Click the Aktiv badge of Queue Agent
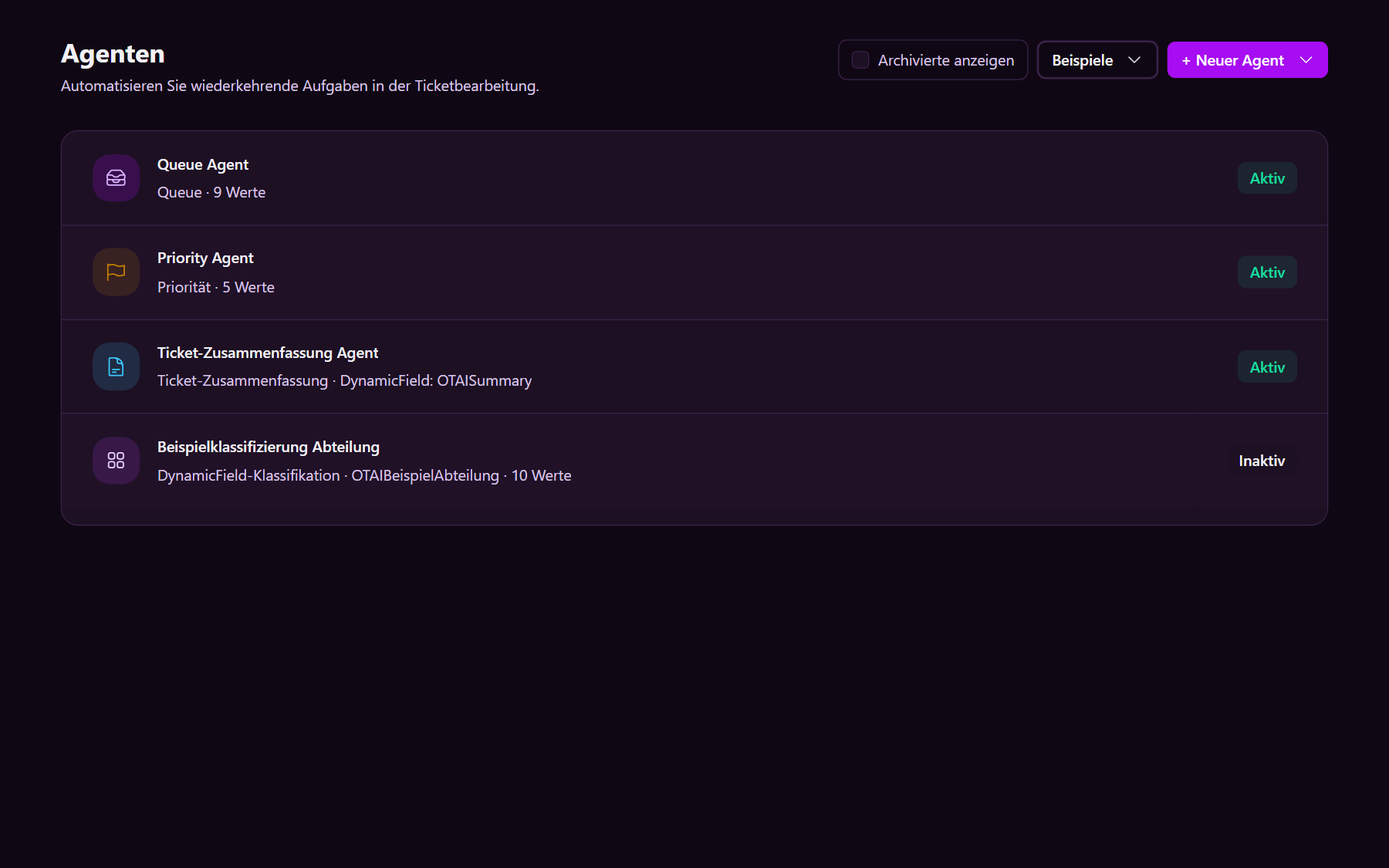 pos(1267,178)
